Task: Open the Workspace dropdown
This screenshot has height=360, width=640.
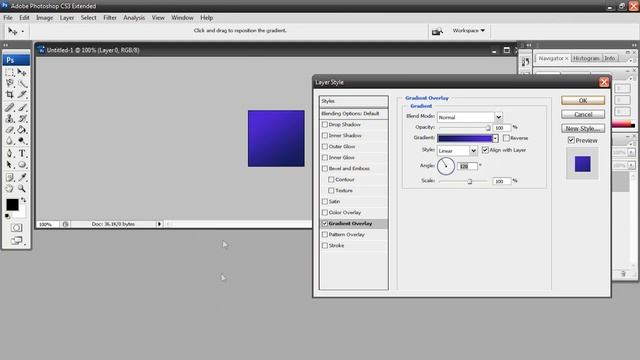Action: 469,31
